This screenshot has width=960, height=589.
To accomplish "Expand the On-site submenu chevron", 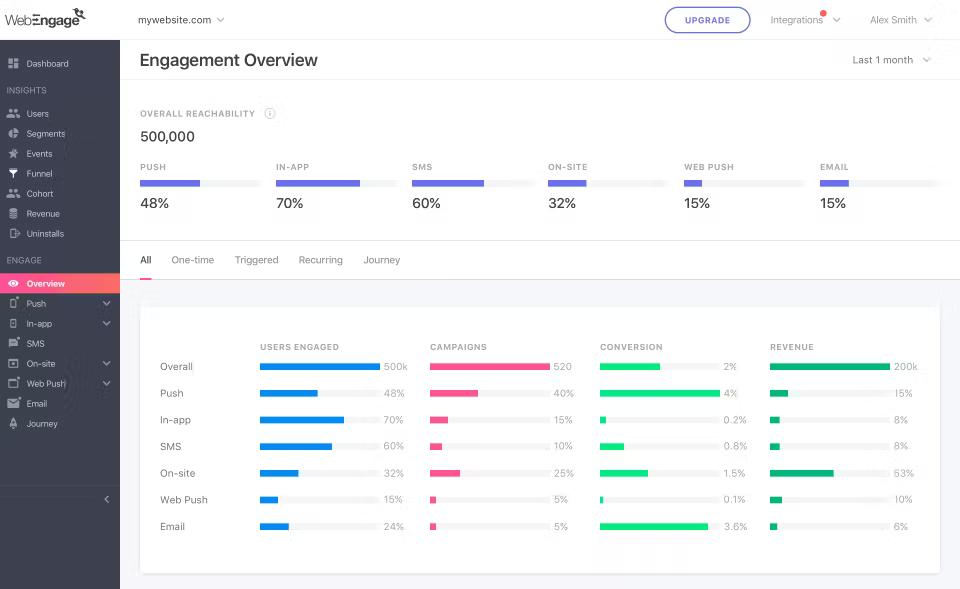I will 107,363.
